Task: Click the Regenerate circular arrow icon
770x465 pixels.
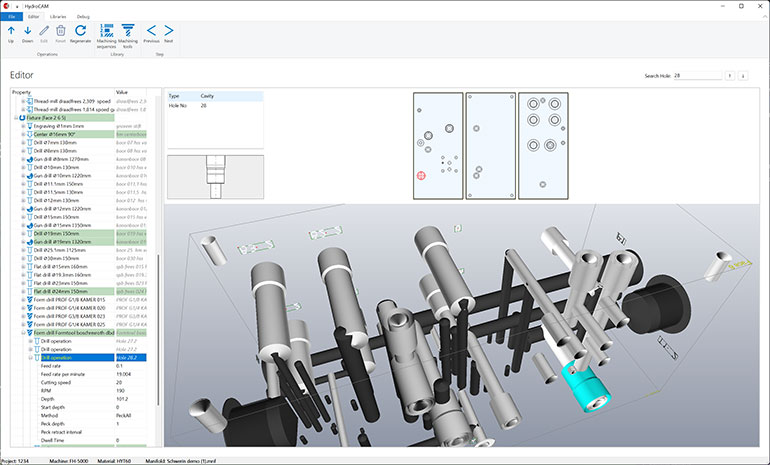Action: (x=81, y=30)
